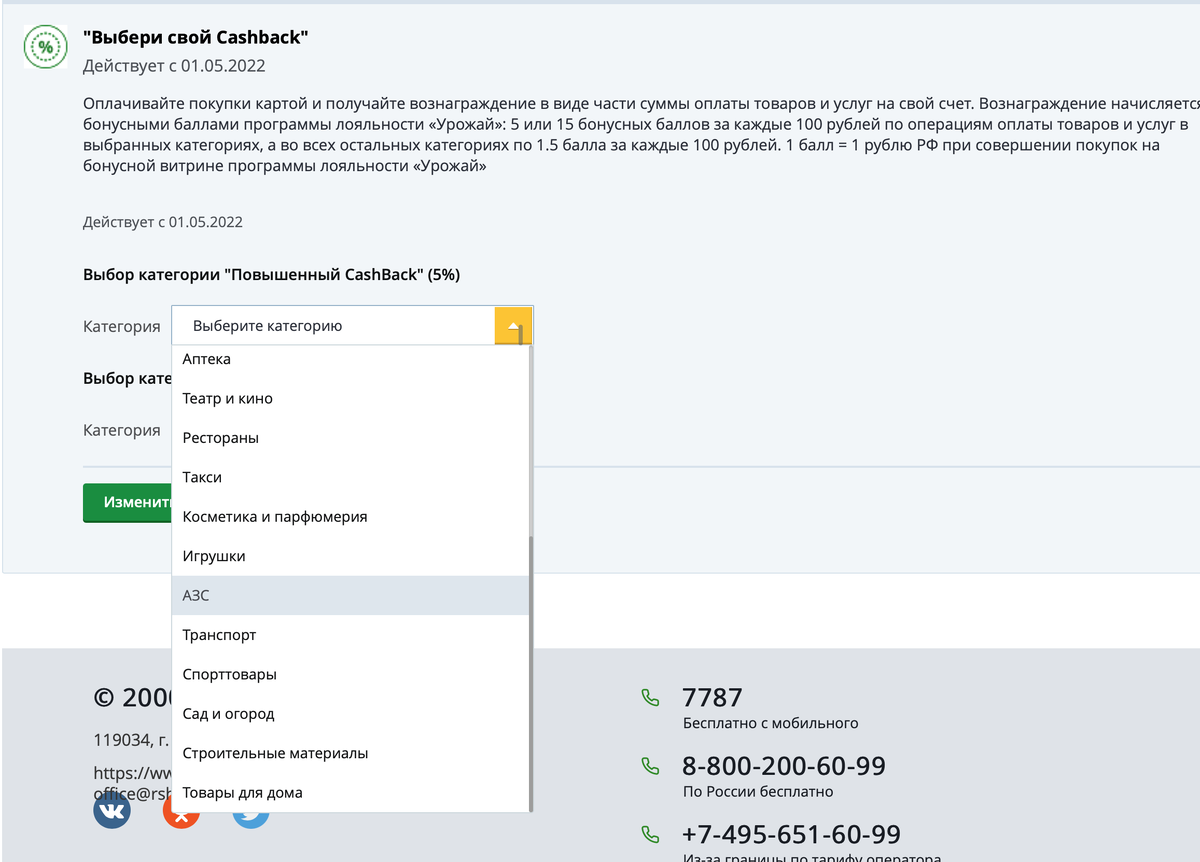Screen dimensions: 1200x862
Task: Click the phone number 8-800-200-60-99
Action: pyautogui.click(x=784, y=766)
